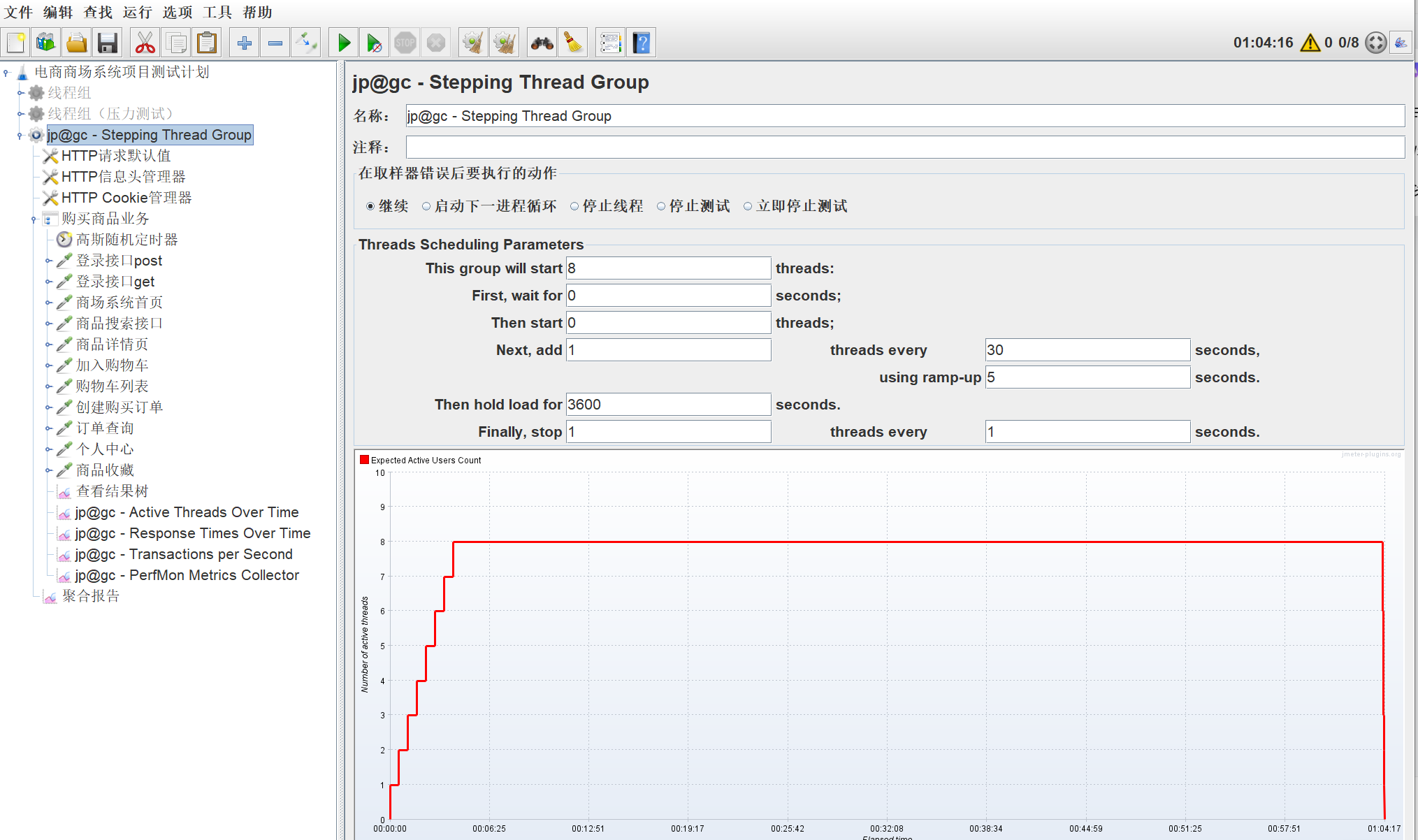Collapse the jp@gc Stepping Thread Group node

click(x=20, y=135)
